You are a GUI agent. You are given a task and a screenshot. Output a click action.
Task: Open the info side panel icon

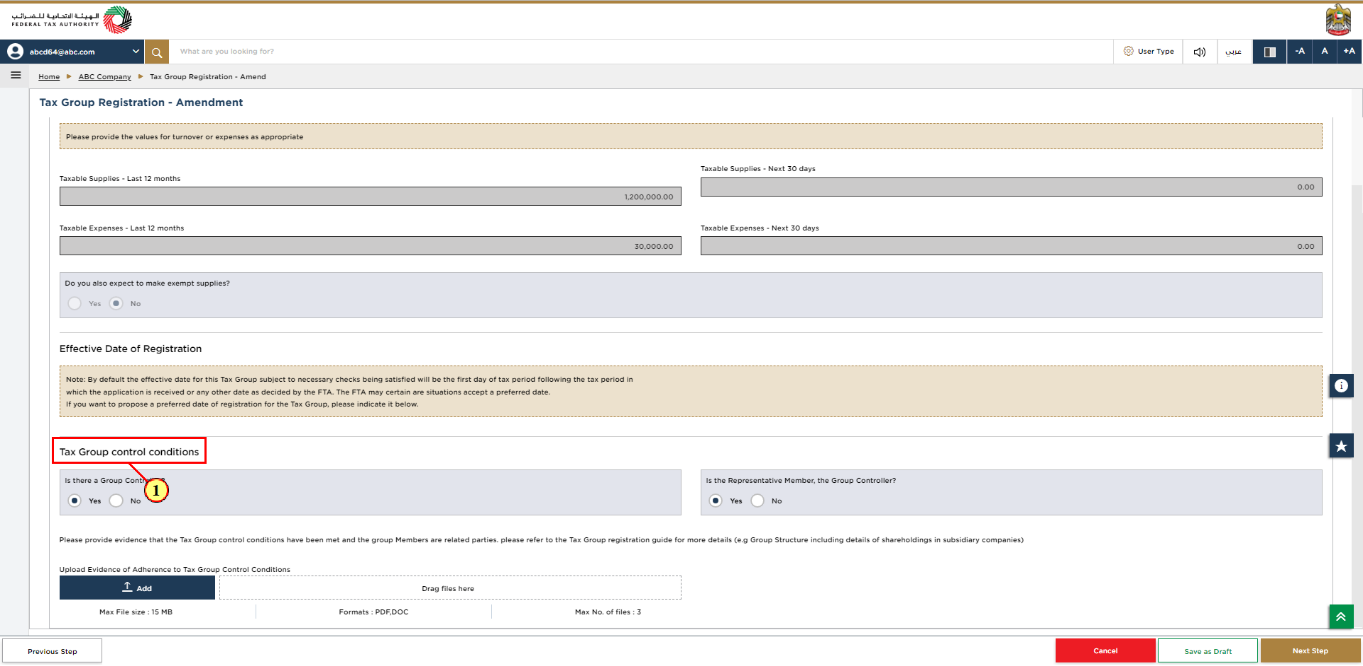(x=1341, y=385)
